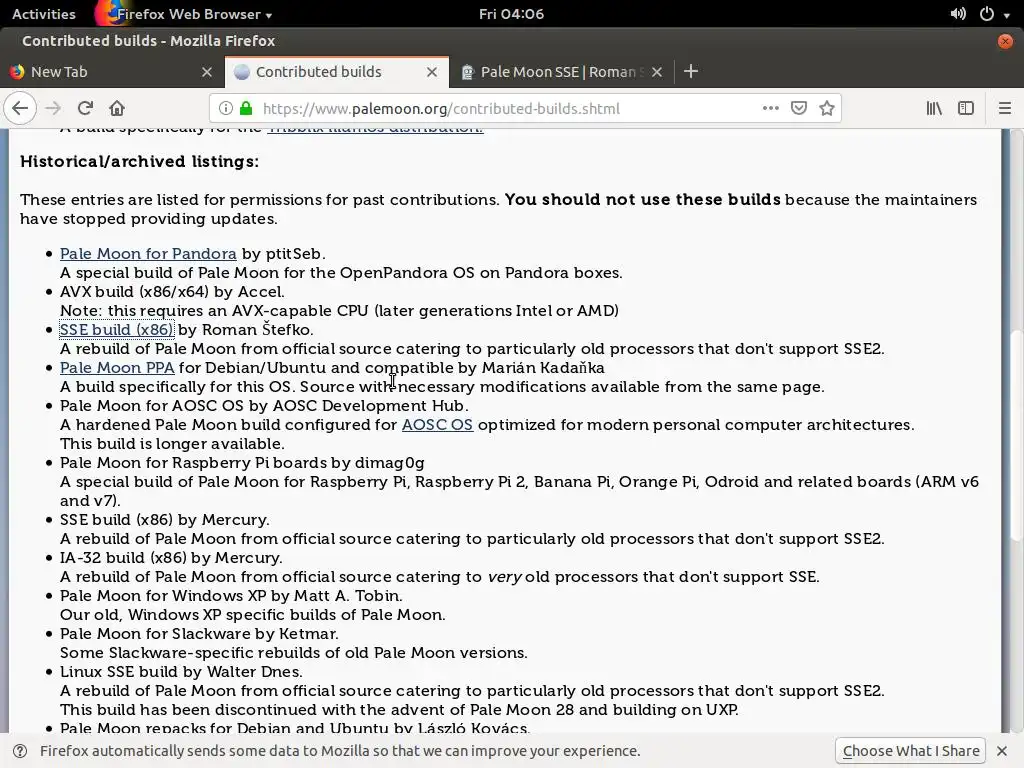1024x768 pixels.
Task: Click the Windows XP by Matt A. Tobin entry
Action: 231,596
